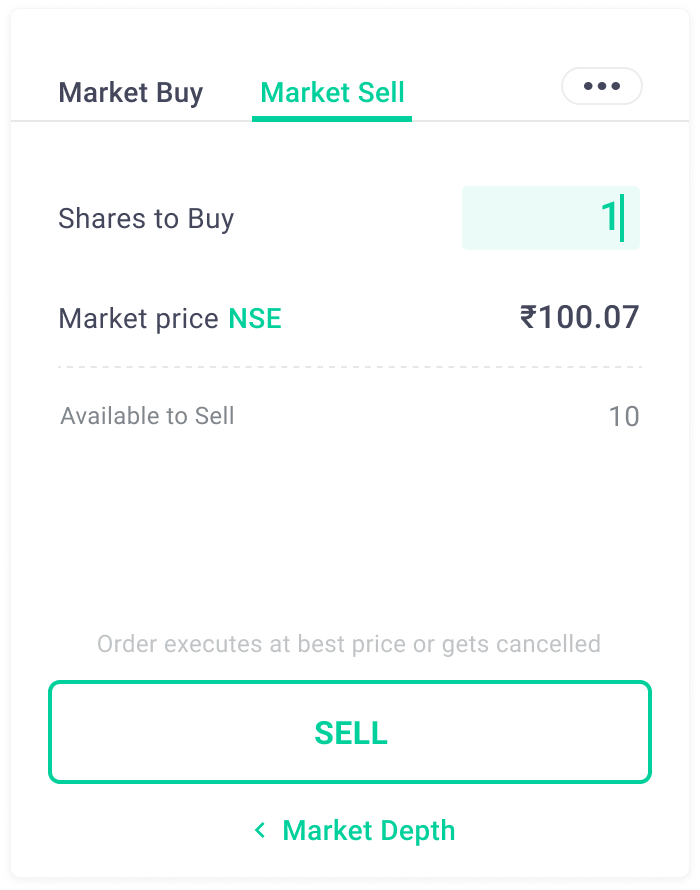Click the back chevron beside Market Depth
The width and height of the screenshot is (700, 890).
click(x=262, y=829)
